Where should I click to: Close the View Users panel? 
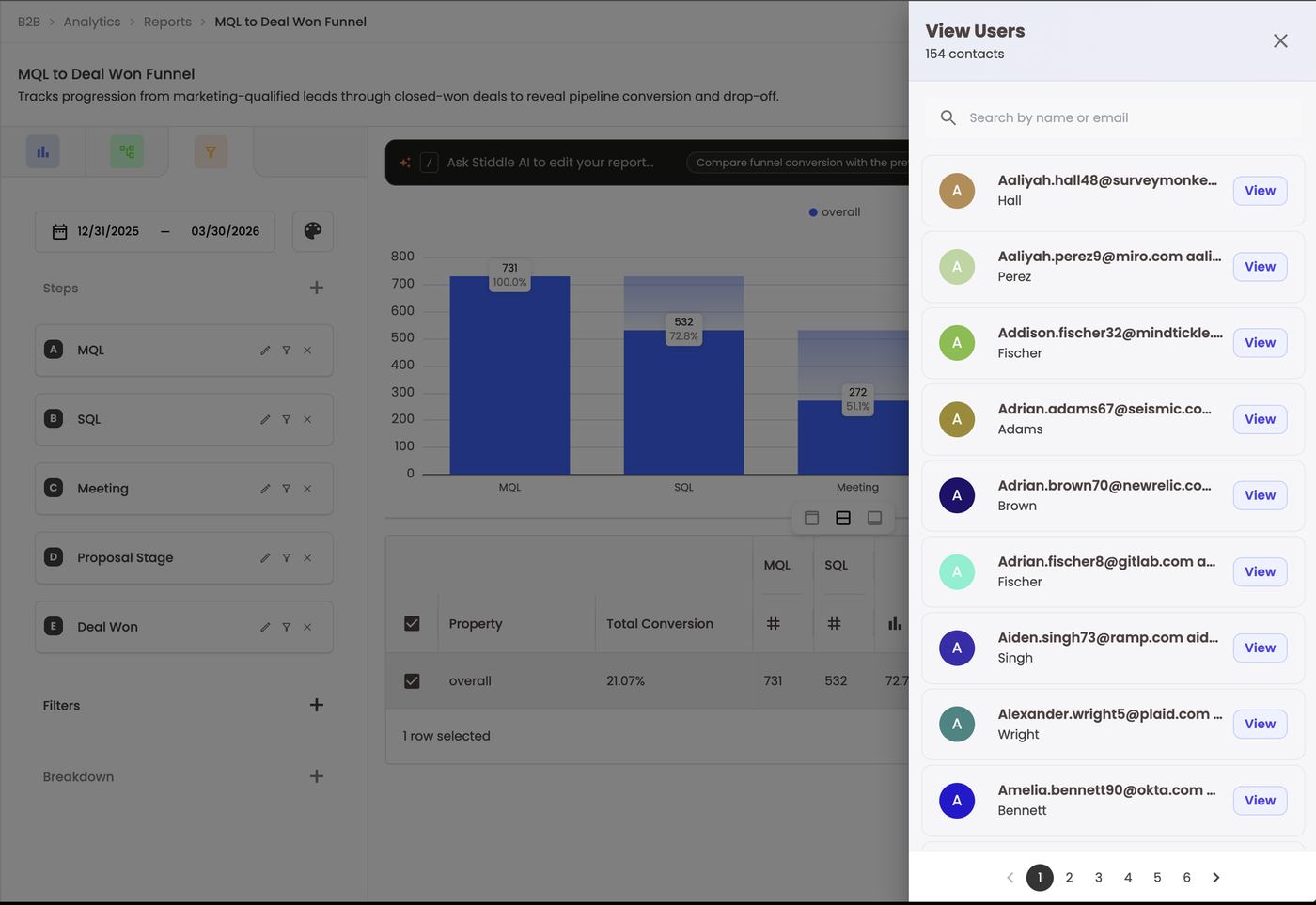[1280, 40]
